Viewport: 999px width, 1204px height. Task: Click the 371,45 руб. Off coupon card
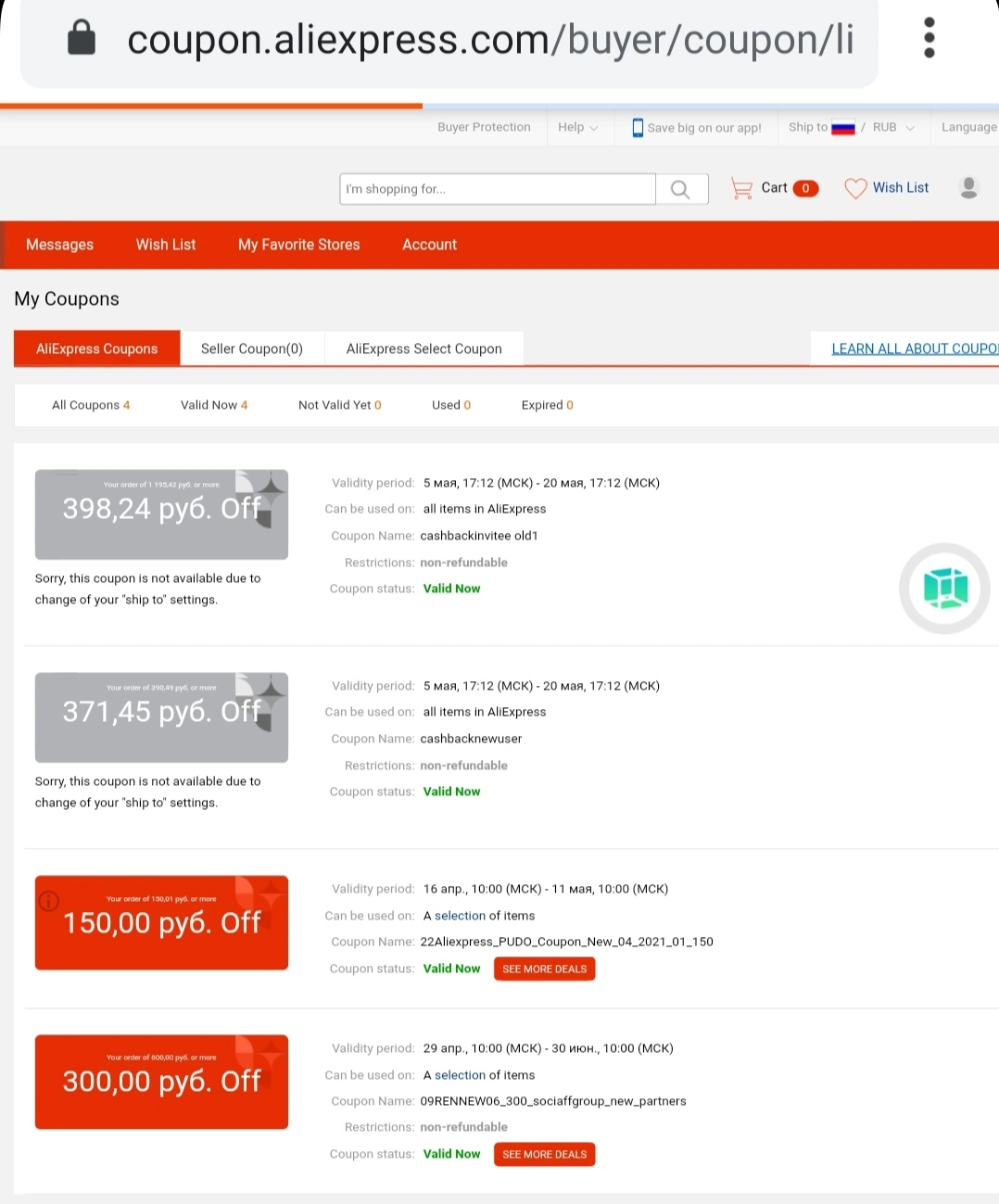(x=161, y=717)
